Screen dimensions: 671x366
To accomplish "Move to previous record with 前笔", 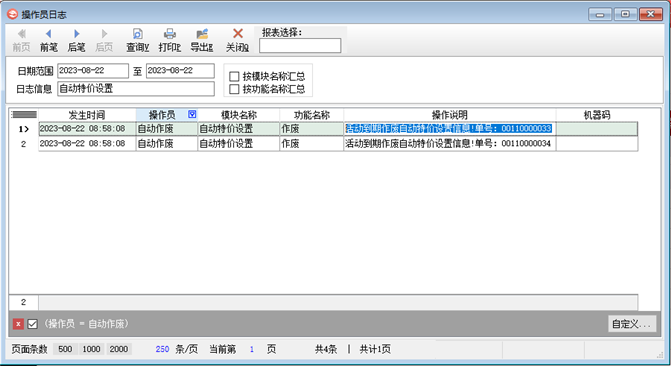I will (48, 40).
